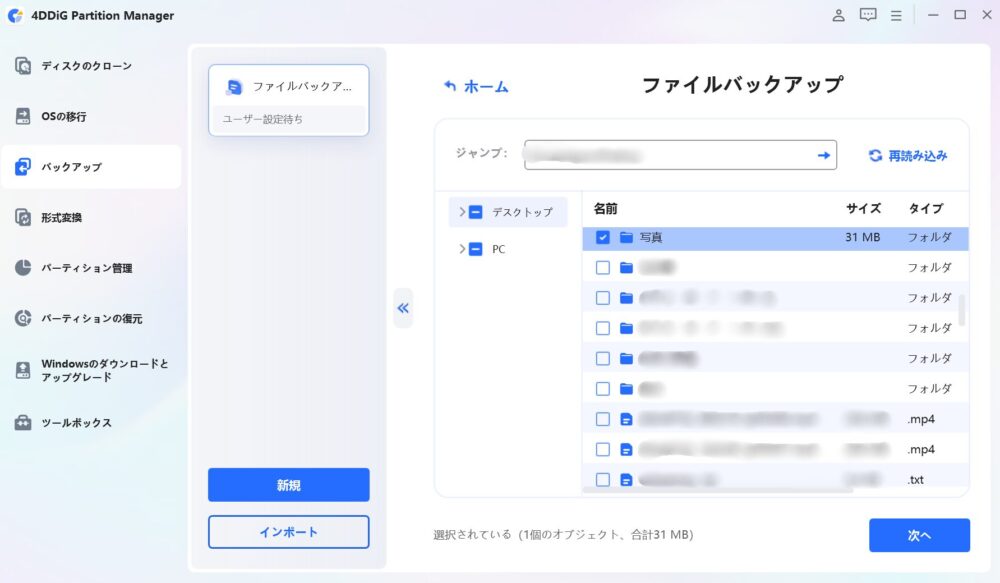Image resolution: width=1000 pixels, height=583 pixels.
Task: Click the second .mp4 file icon
Action: click(x=626, y=450)
